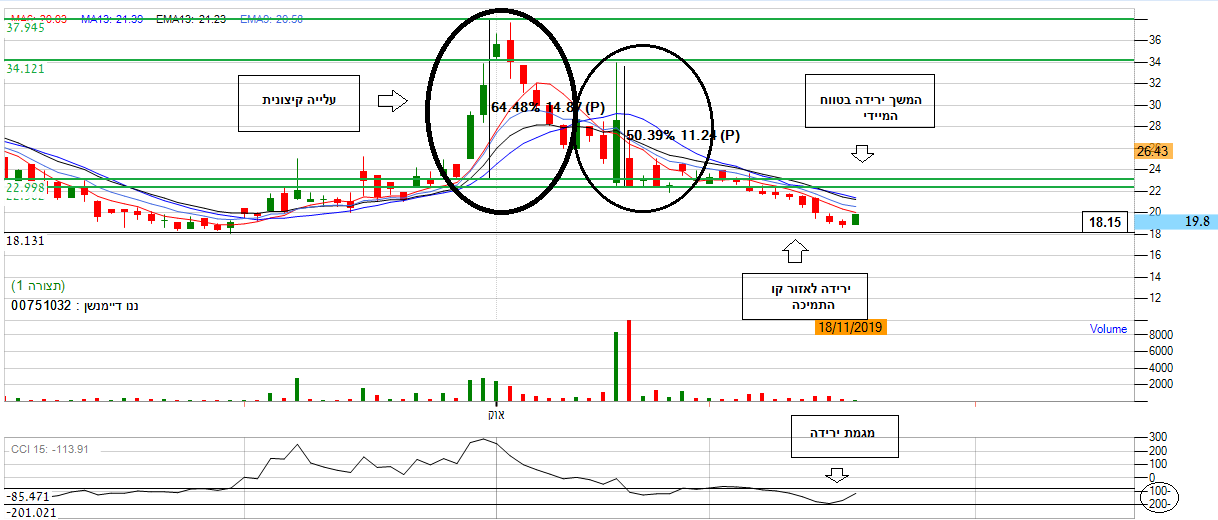Click the blue Volume label
The image size is (1218, 520).
(x=1108, y=329)
